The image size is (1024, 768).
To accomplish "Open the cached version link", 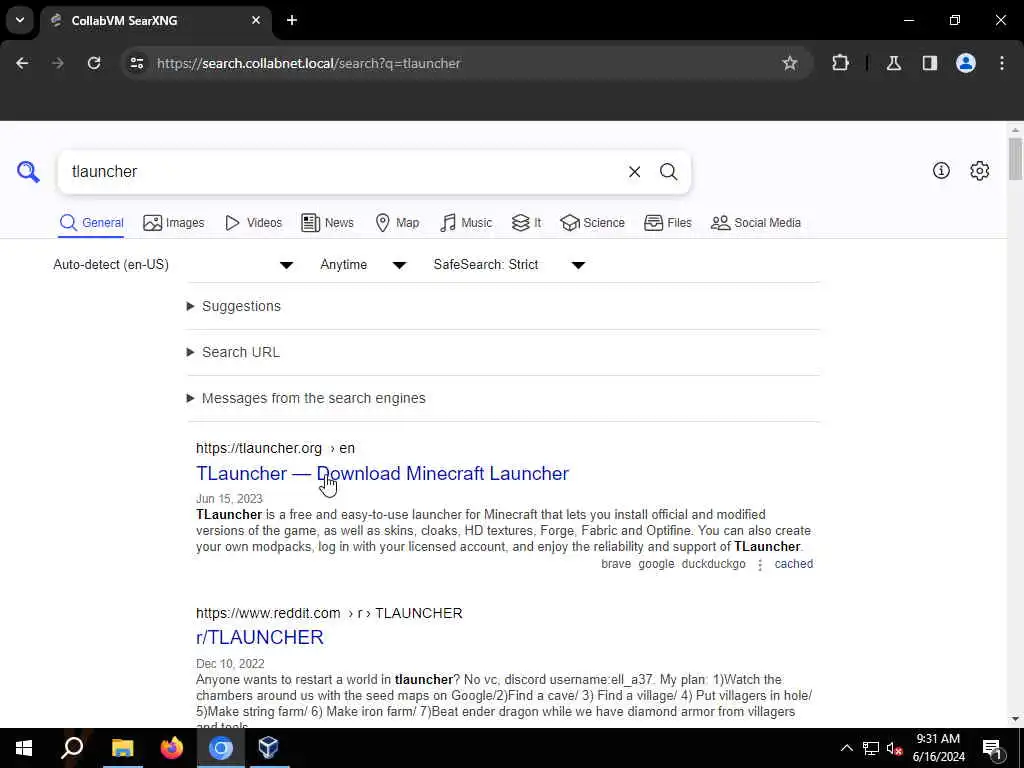I will [793, 564].
